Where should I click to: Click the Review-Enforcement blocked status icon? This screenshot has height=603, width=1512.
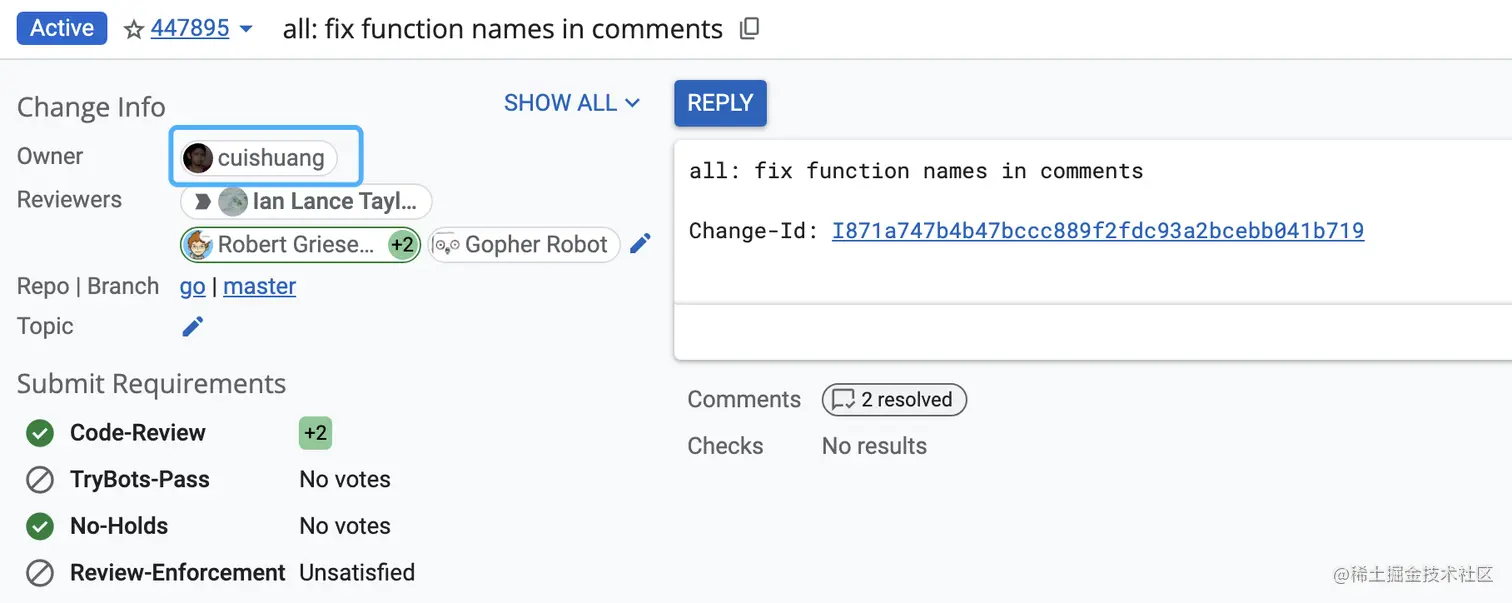click(40, 573)
